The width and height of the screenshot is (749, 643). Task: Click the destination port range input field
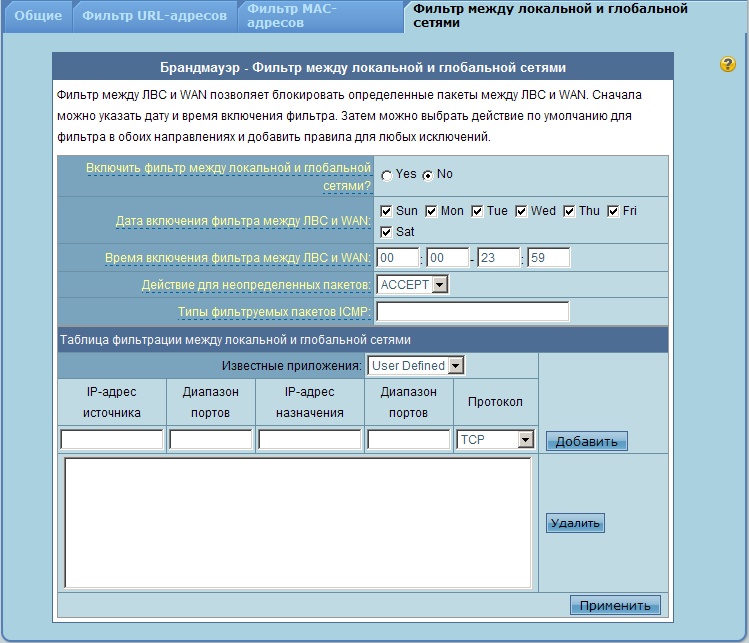[x=408, y=439]
